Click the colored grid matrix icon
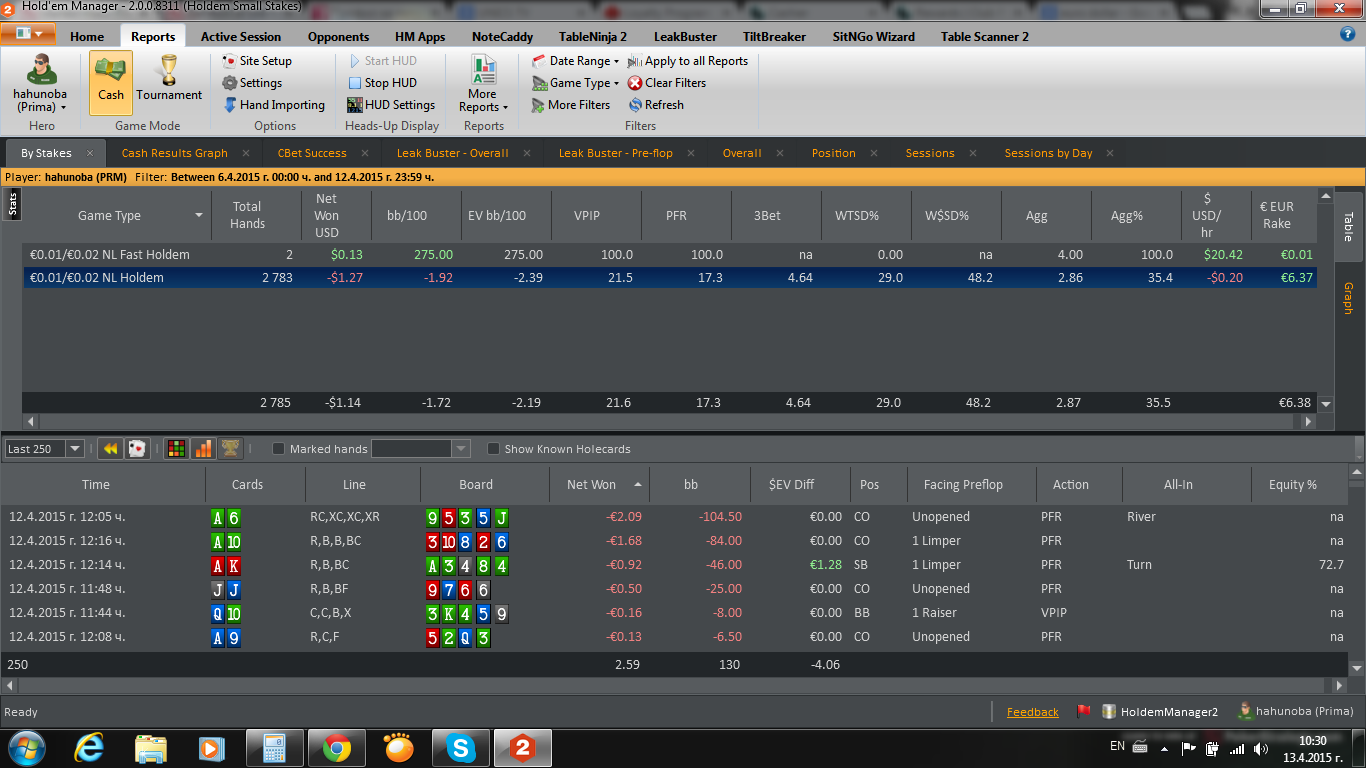 point(176,449)
